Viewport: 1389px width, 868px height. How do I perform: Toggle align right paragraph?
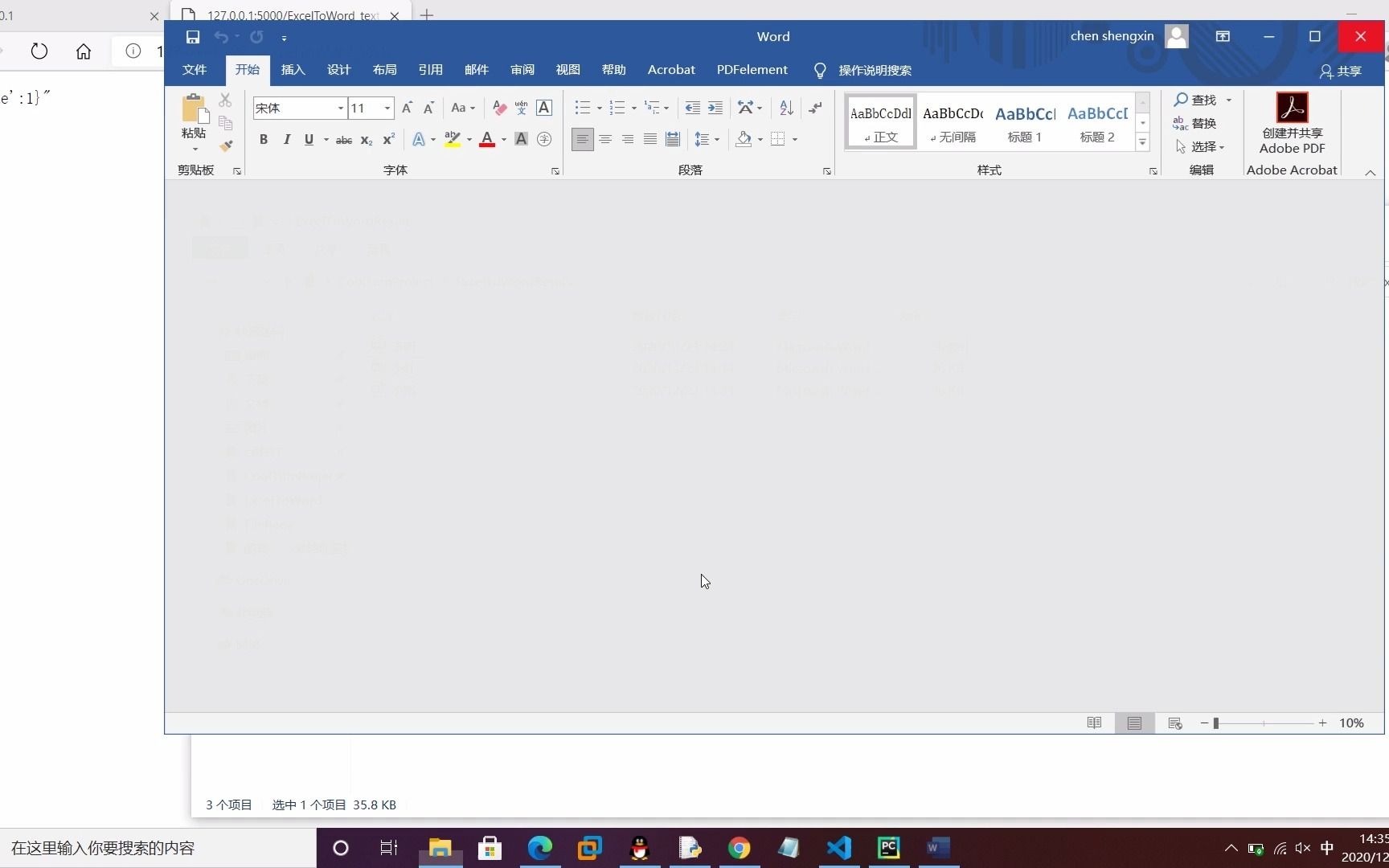click(x=628, y=140)
